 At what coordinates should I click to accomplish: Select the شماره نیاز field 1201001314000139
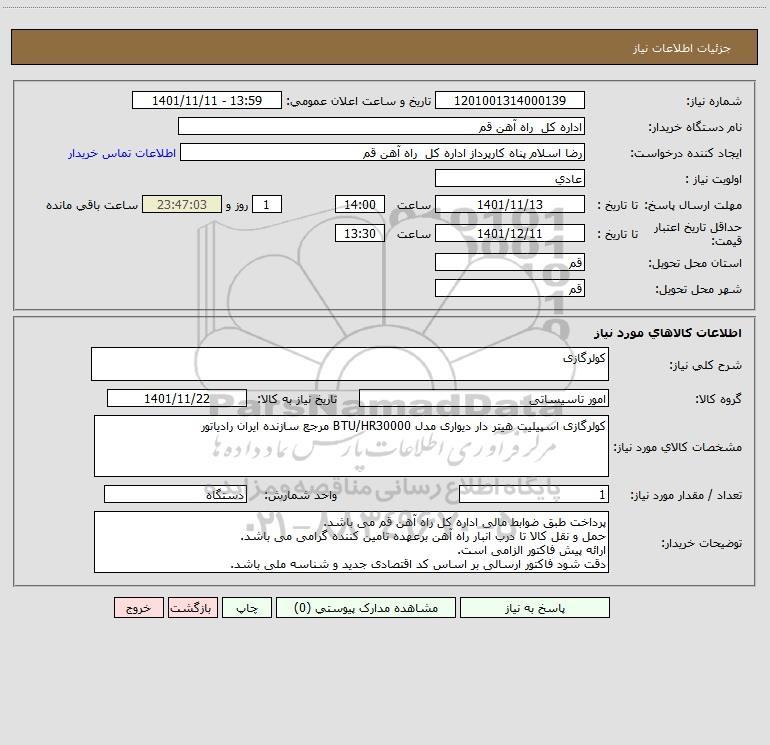coord(510,100)
